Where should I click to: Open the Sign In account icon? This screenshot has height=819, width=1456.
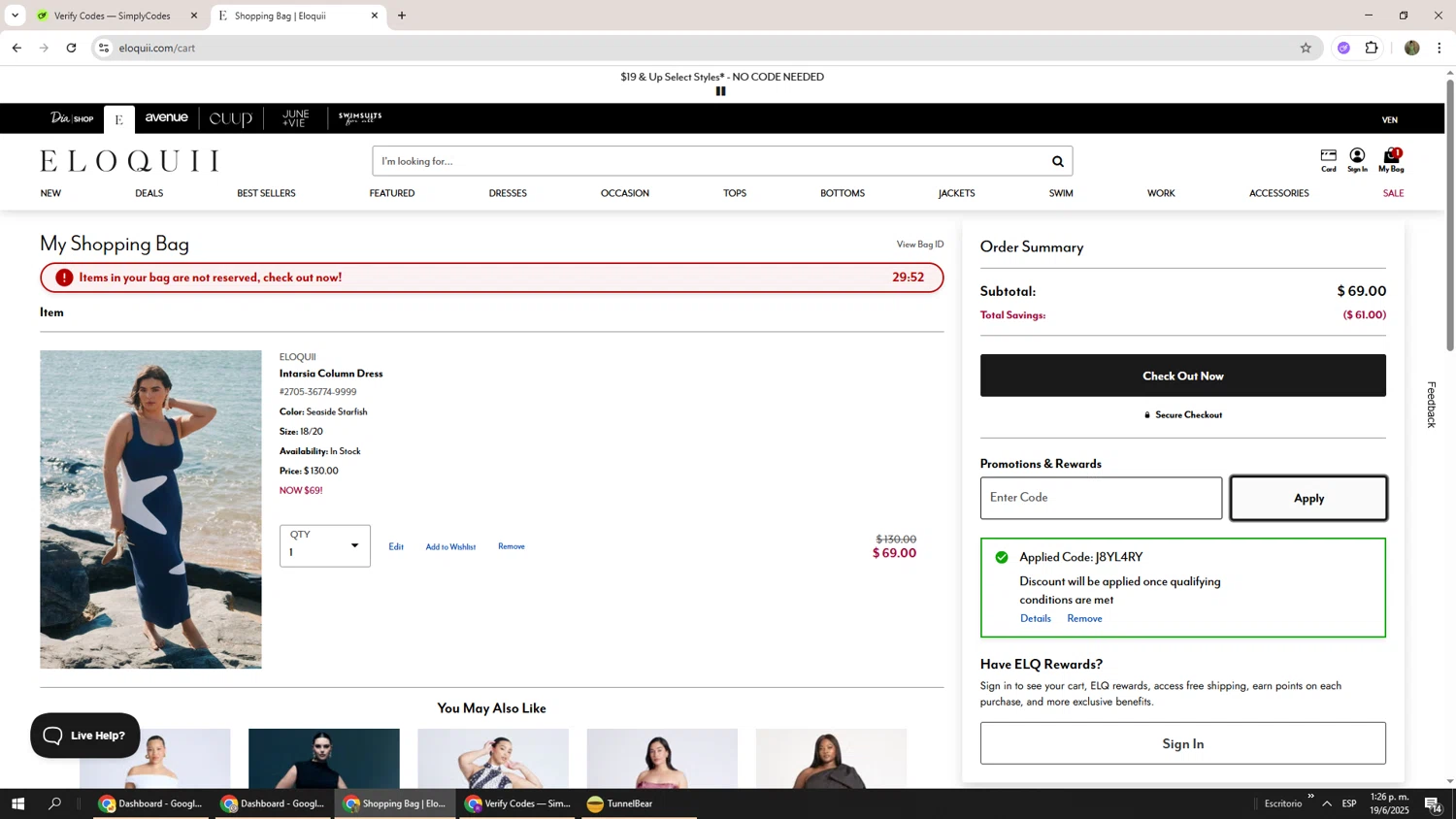[1357, 160]
